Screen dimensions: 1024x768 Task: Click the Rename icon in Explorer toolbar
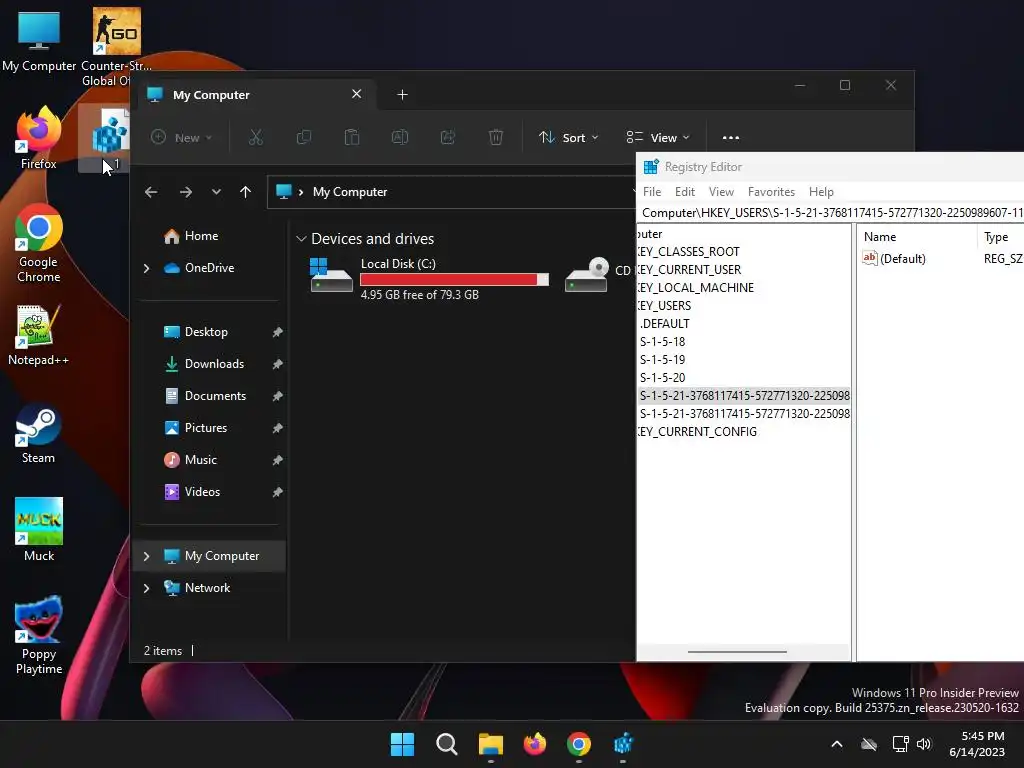[400, 137]
